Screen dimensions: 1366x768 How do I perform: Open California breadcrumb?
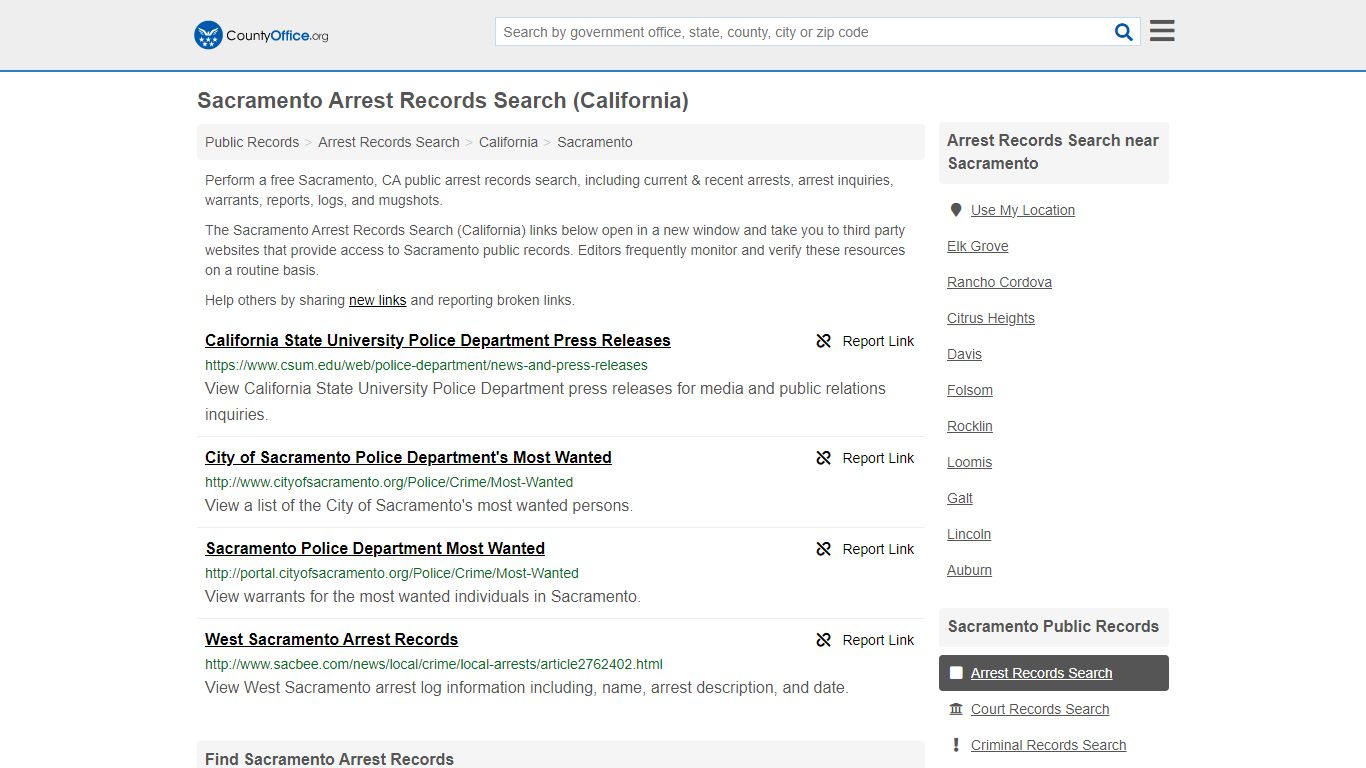[x=508, y=142]
